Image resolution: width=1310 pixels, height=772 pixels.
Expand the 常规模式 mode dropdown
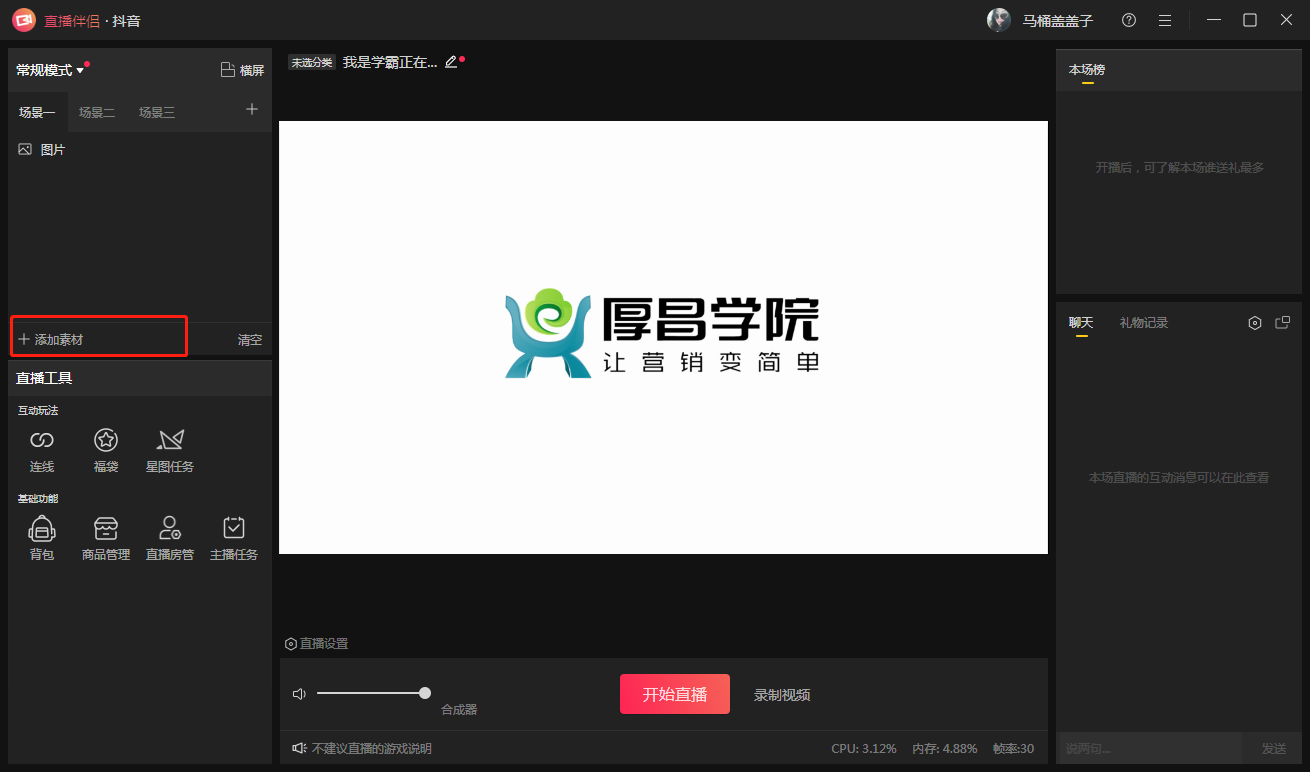[50, 70]
